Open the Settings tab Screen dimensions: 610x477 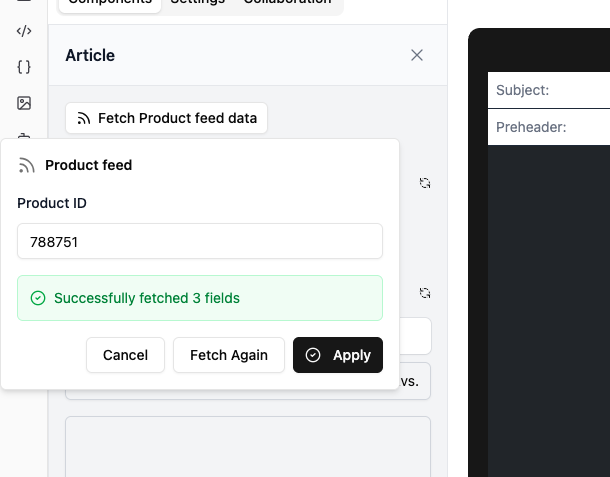click(x=197, y=3)
